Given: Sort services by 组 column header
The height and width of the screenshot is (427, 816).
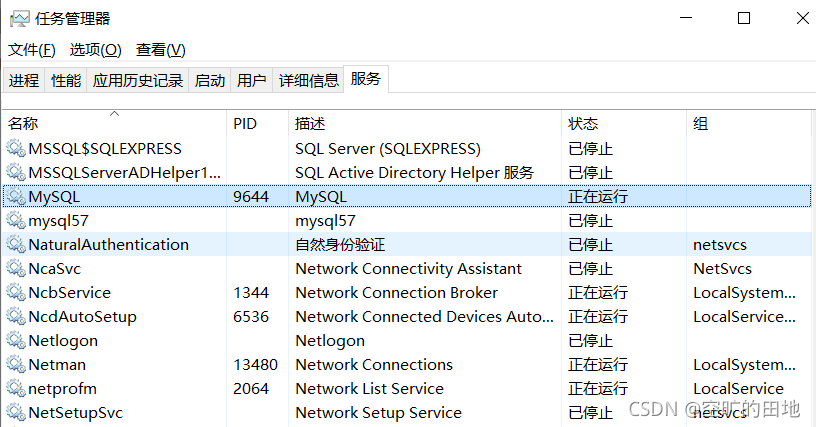Looking at the screenshot, I should point(748,124).
